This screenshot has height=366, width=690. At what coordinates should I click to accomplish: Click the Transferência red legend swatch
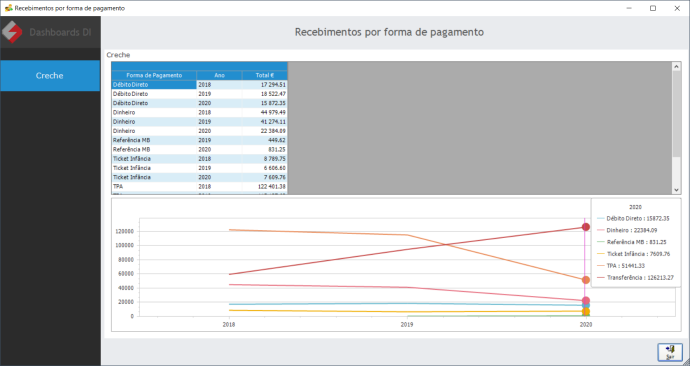point(601,278)
